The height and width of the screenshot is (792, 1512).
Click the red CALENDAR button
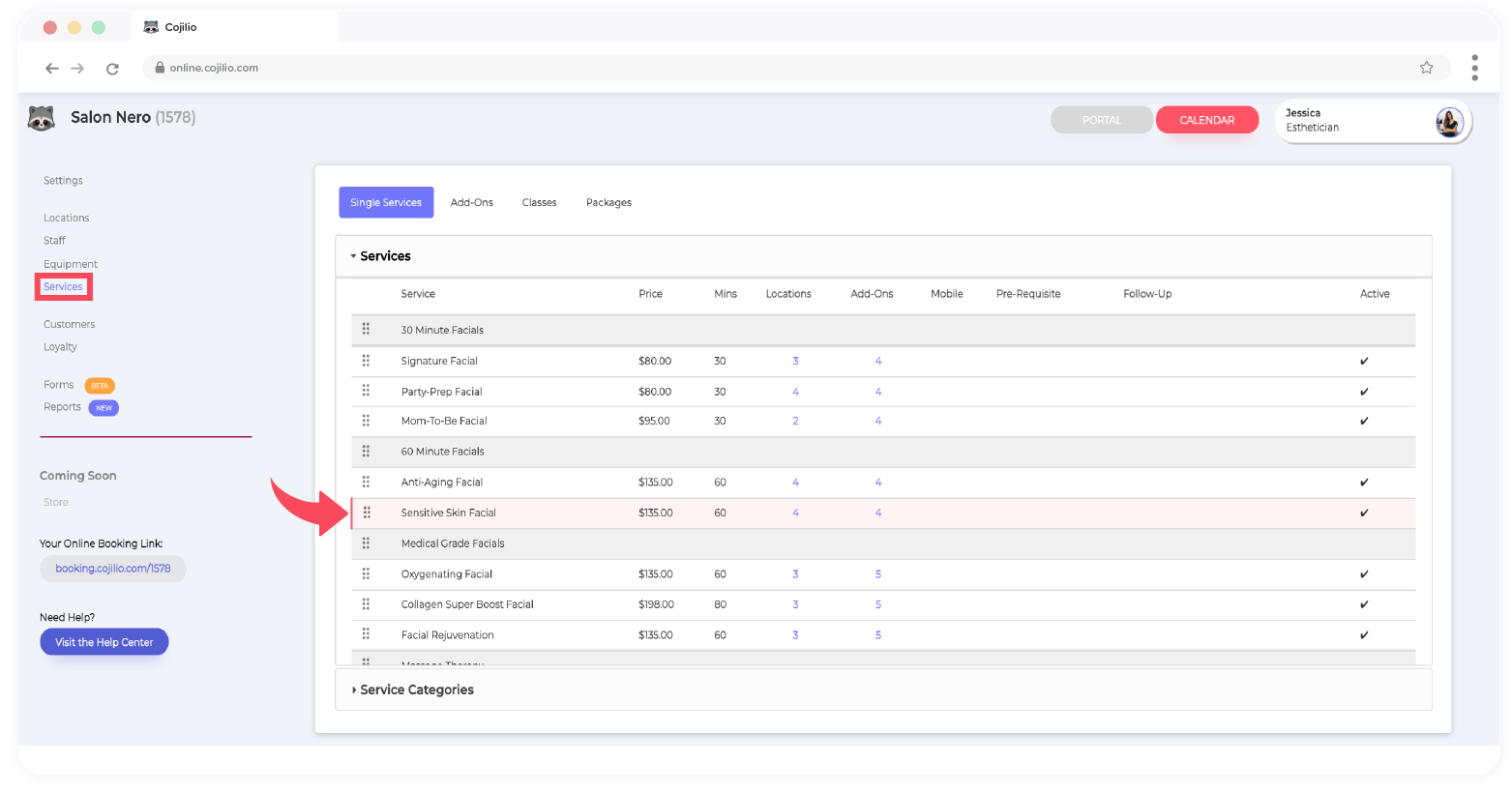coord(1206,120)
